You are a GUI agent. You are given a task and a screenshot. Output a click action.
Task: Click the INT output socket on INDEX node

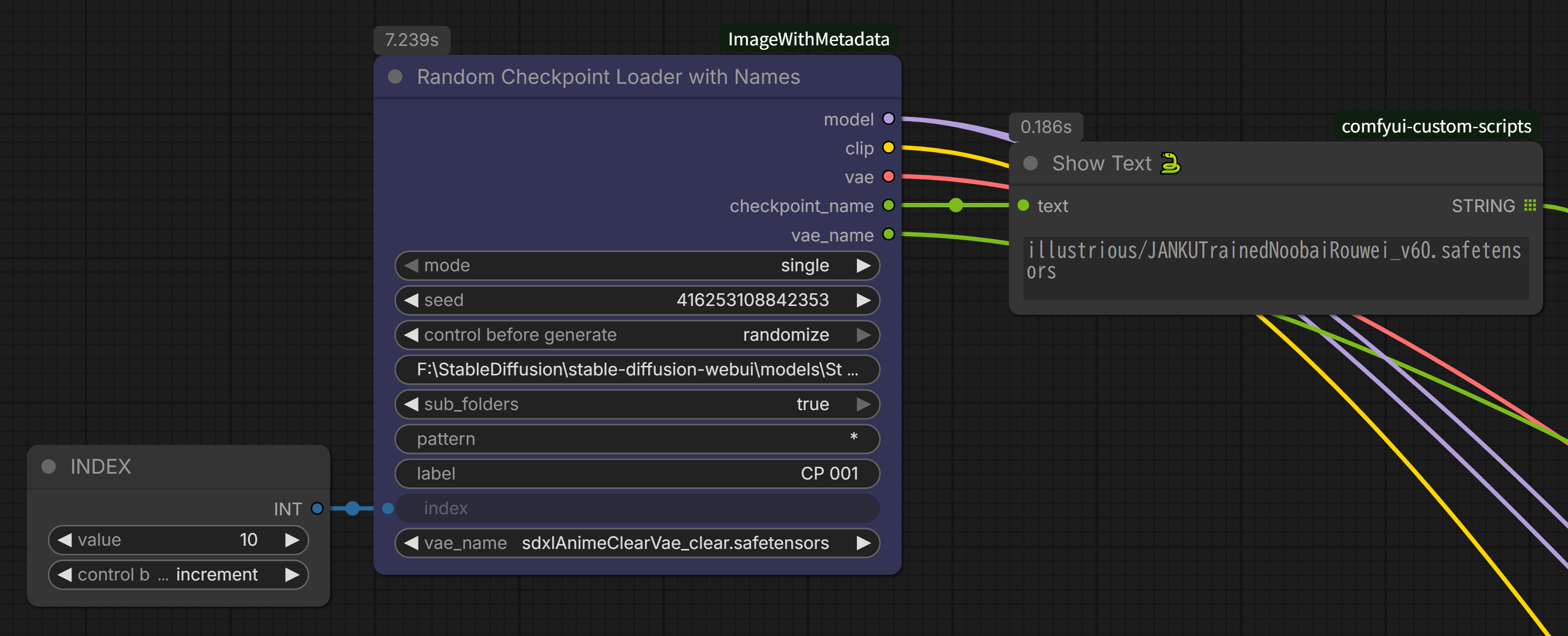point(317,508)
